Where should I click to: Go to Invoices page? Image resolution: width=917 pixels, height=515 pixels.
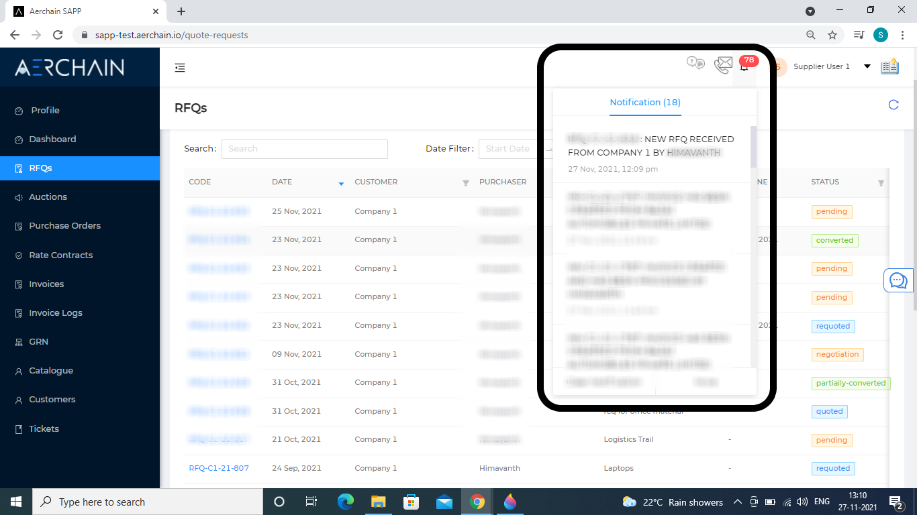point(46,284)
